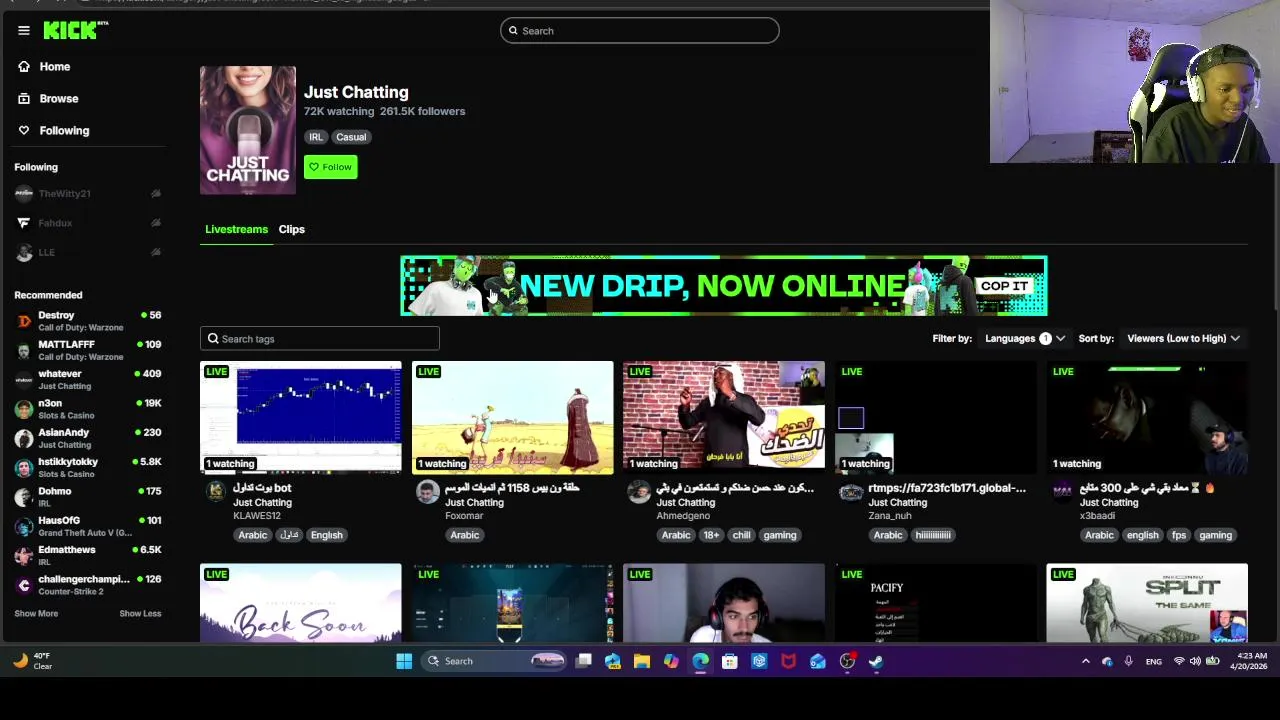Click the taskbar Search box
Viewport: 1280px width, 720px height.
[x=495, y=661]
